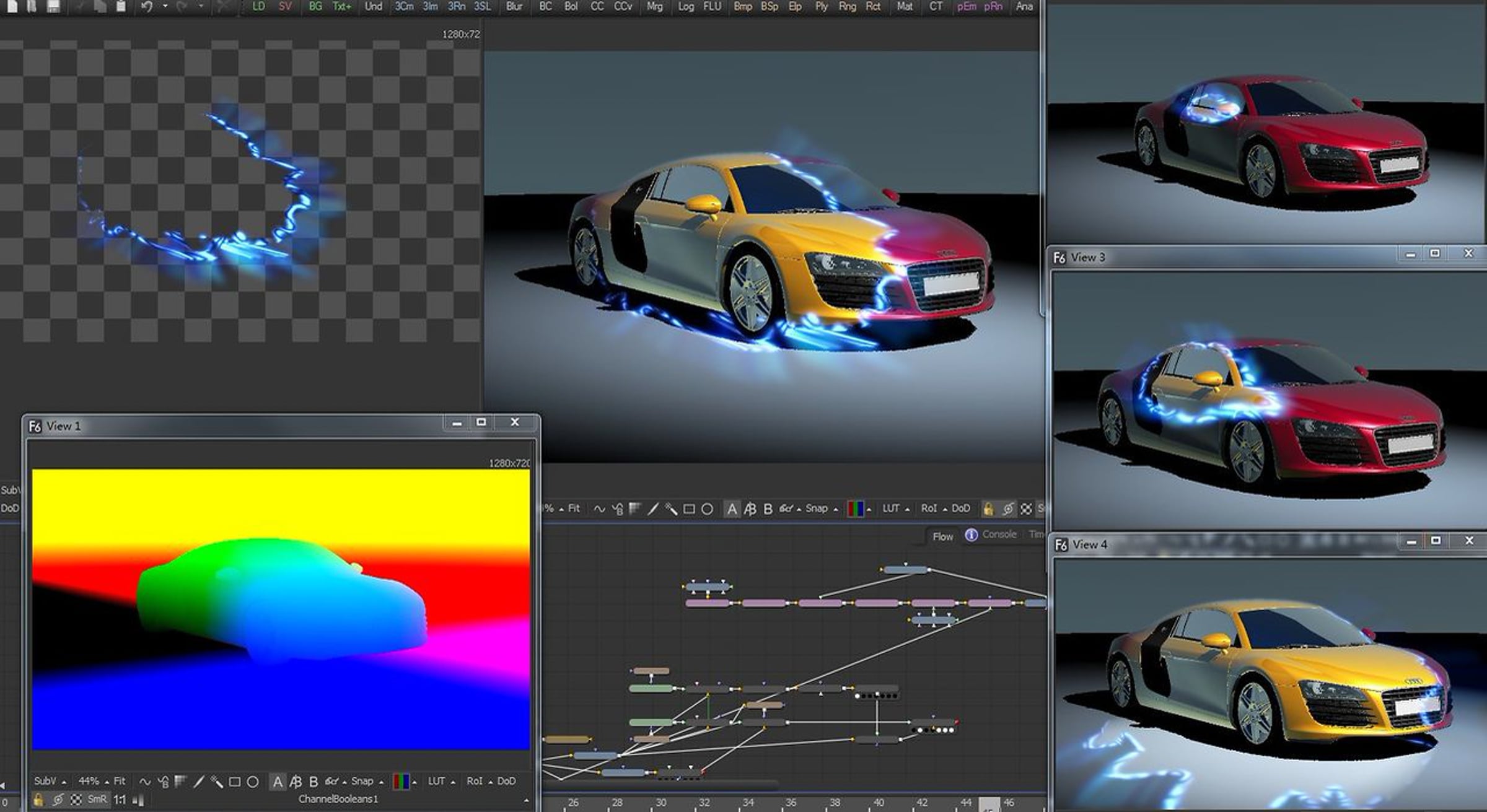Viewport: 1487px width, 812px height.
Task: Add a Brightness Contrast (BC) tool
Action: 545,6
